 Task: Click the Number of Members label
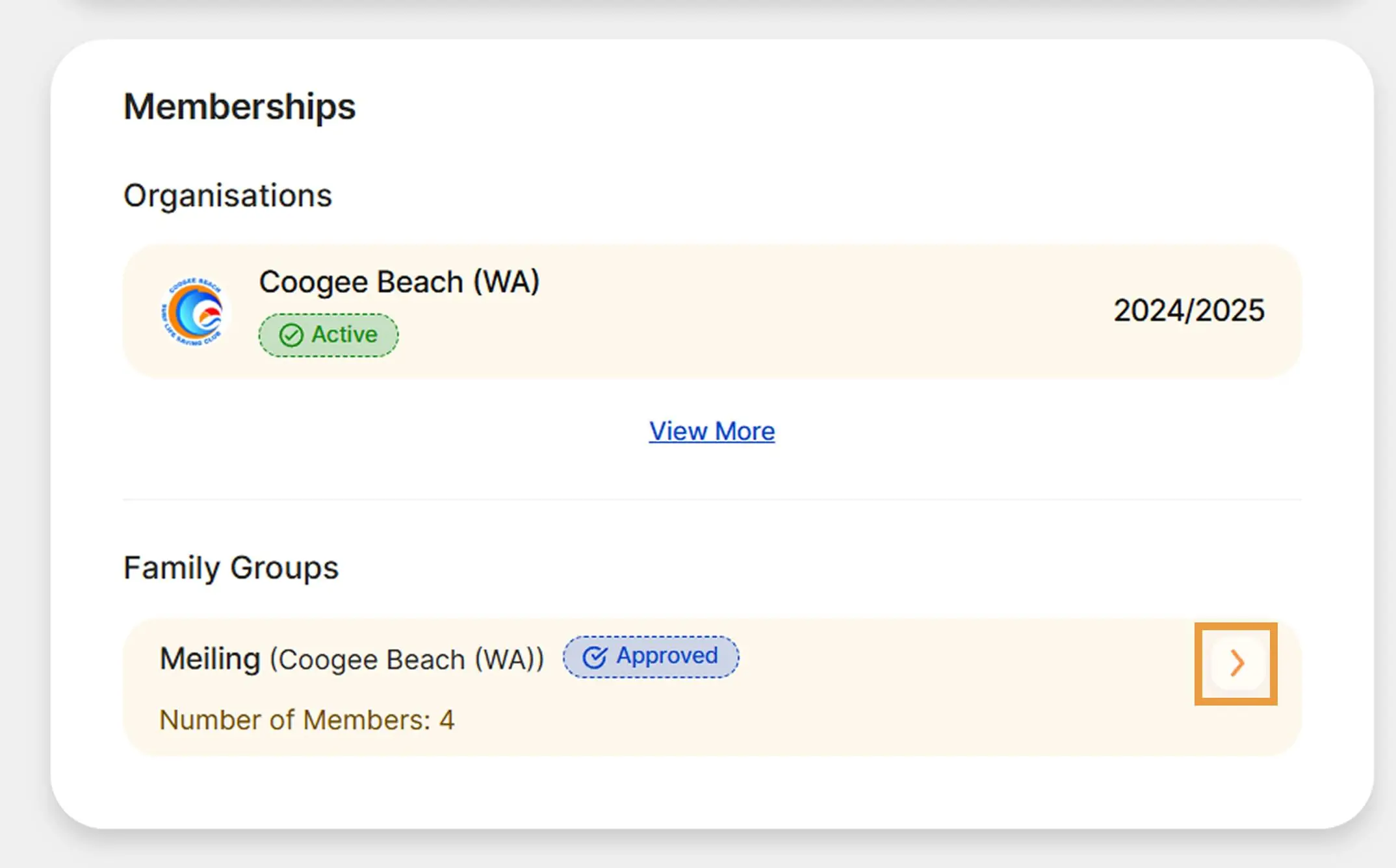click(x=295, y=720)
